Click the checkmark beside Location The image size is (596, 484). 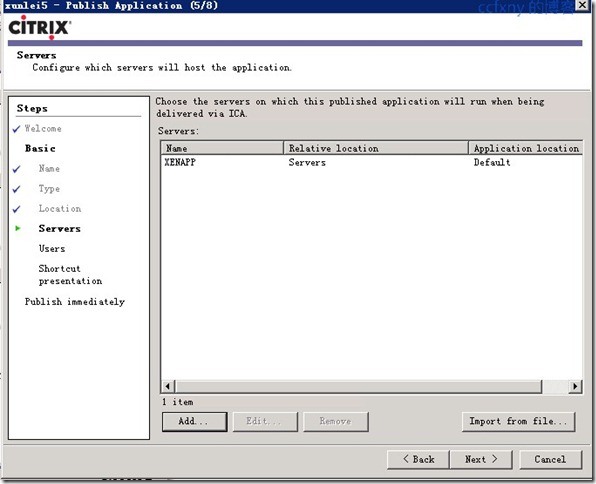click(16, 209)
